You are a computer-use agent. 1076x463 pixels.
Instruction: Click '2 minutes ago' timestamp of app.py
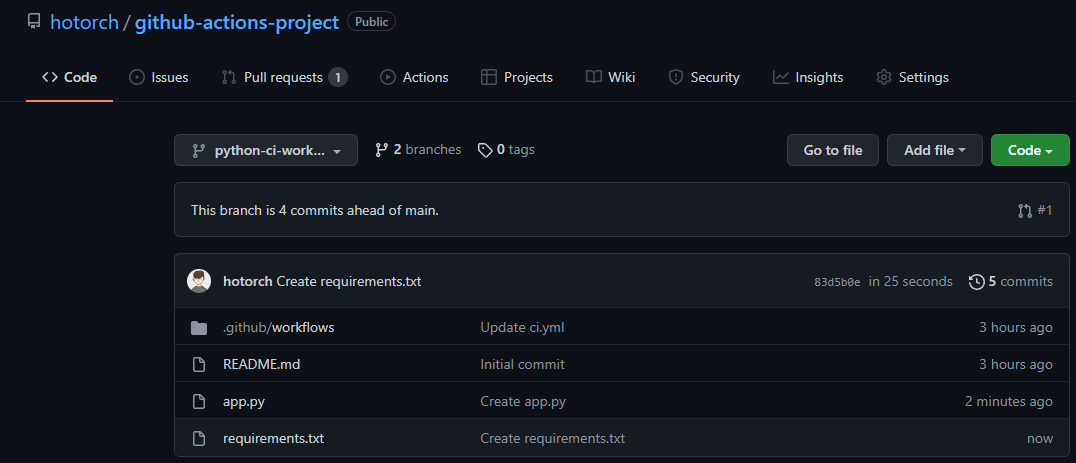[1009, 401]
